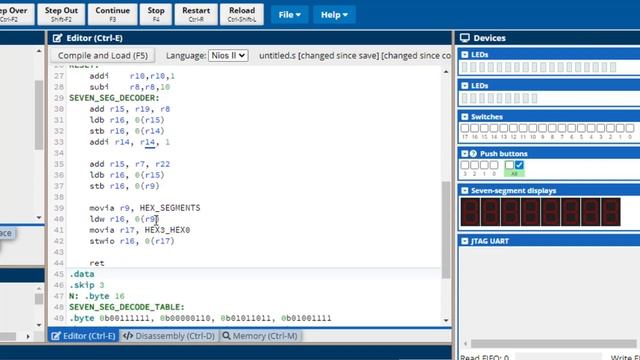
Task: Click the Restart button
Action: (x=196, y=14)
